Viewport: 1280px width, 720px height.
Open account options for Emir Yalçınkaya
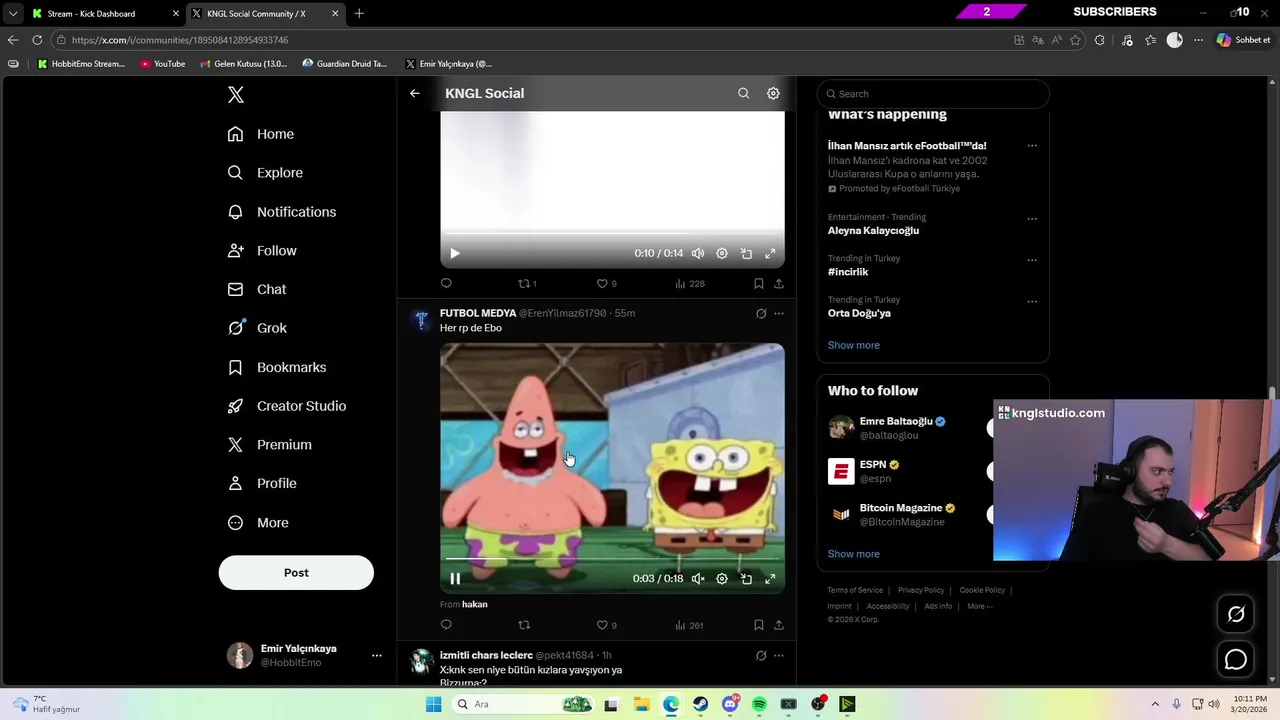(377, 656)
